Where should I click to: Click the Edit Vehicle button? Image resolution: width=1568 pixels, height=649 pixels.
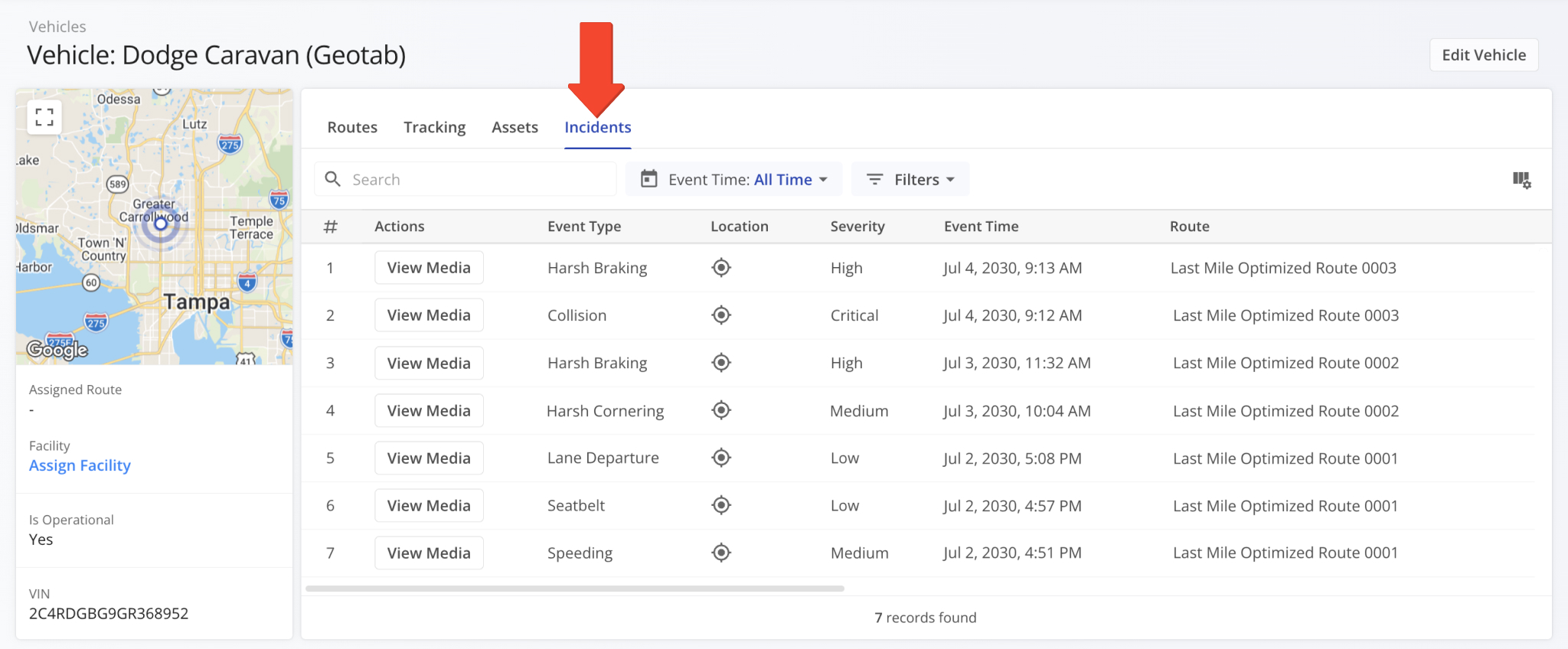click(x=1484, y=55)
